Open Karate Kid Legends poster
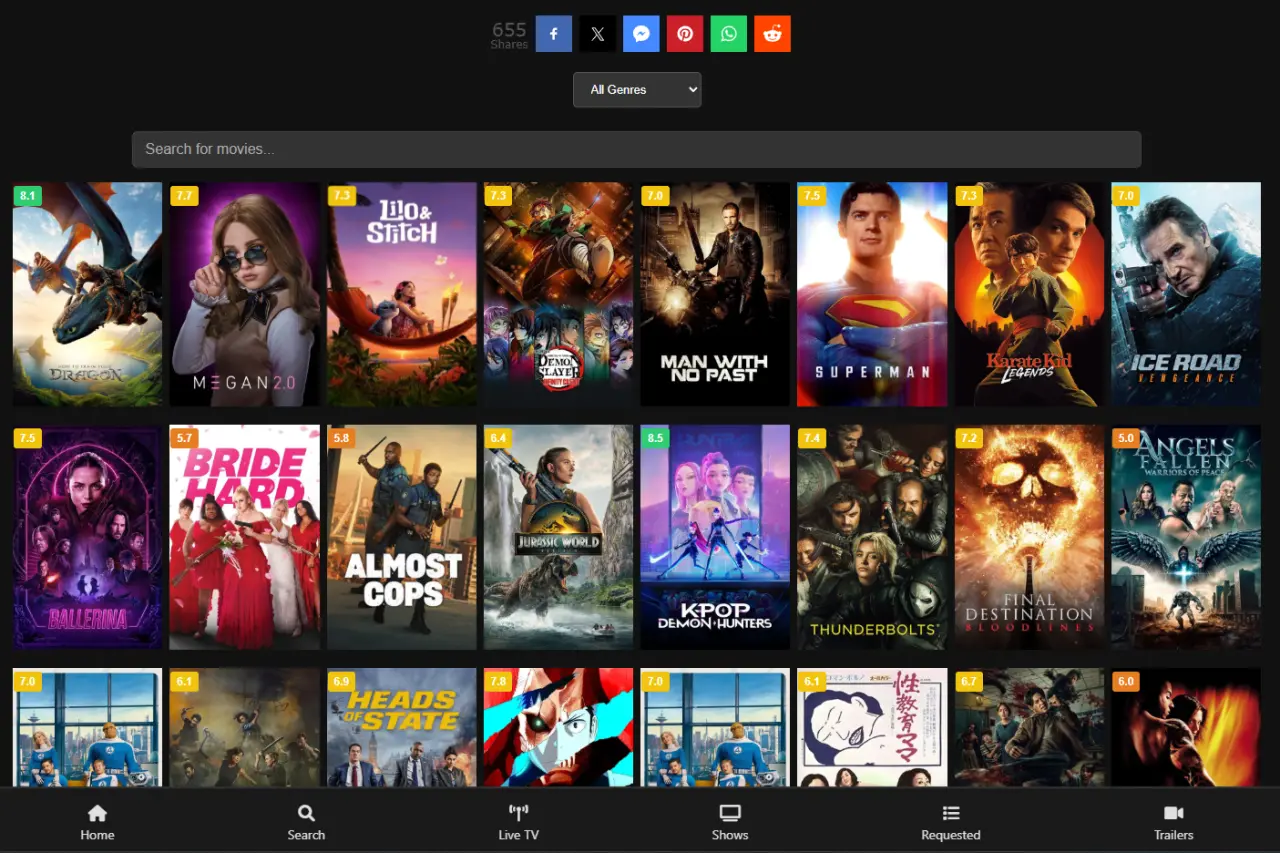 (x=1029, y=294)
